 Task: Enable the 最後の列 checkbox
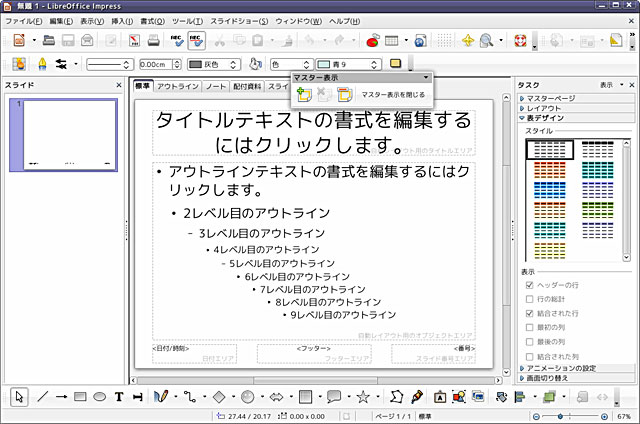[529, 341]
